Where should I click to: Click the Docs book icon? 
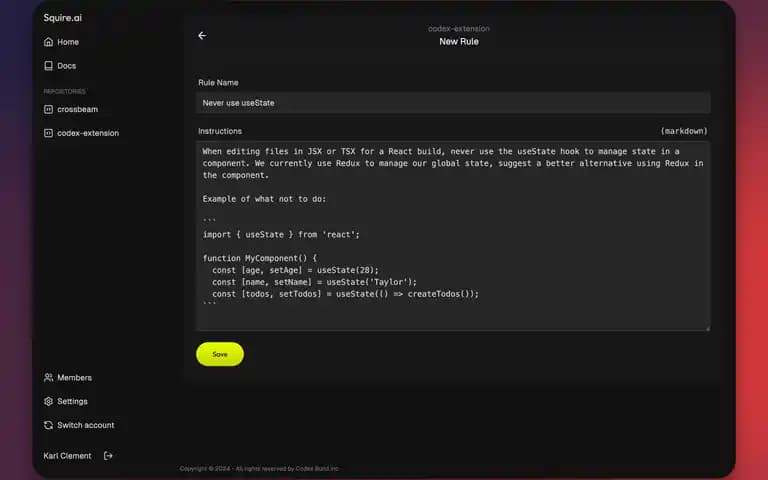click(x=48, y=66)
